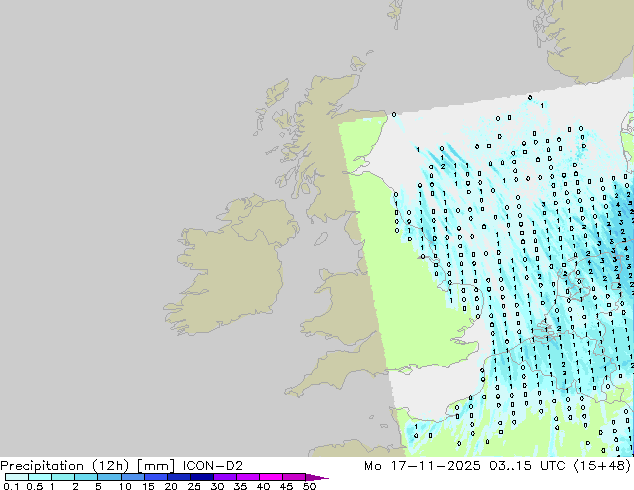
Task: Click the above-50 mm arrow tip
Action: click(x=317, y=477)
